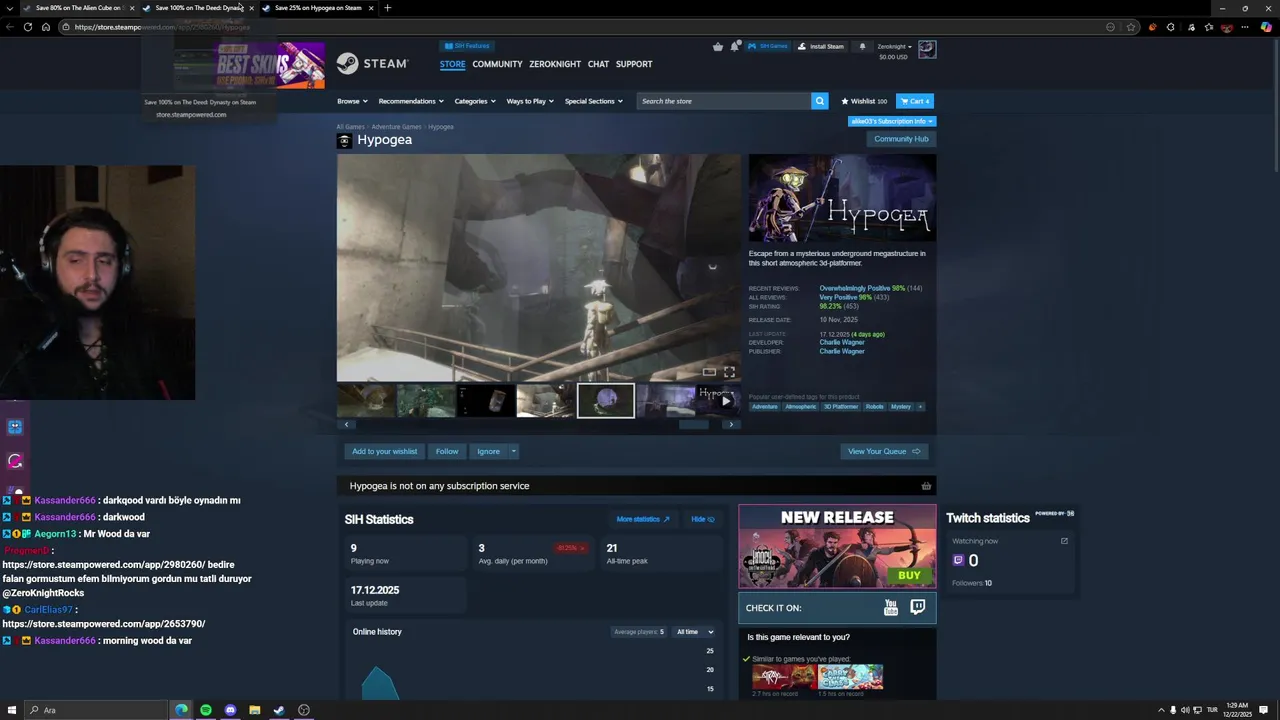
Task: Click the external link icon beside Watching now
Action: (x=1064, y=541)
